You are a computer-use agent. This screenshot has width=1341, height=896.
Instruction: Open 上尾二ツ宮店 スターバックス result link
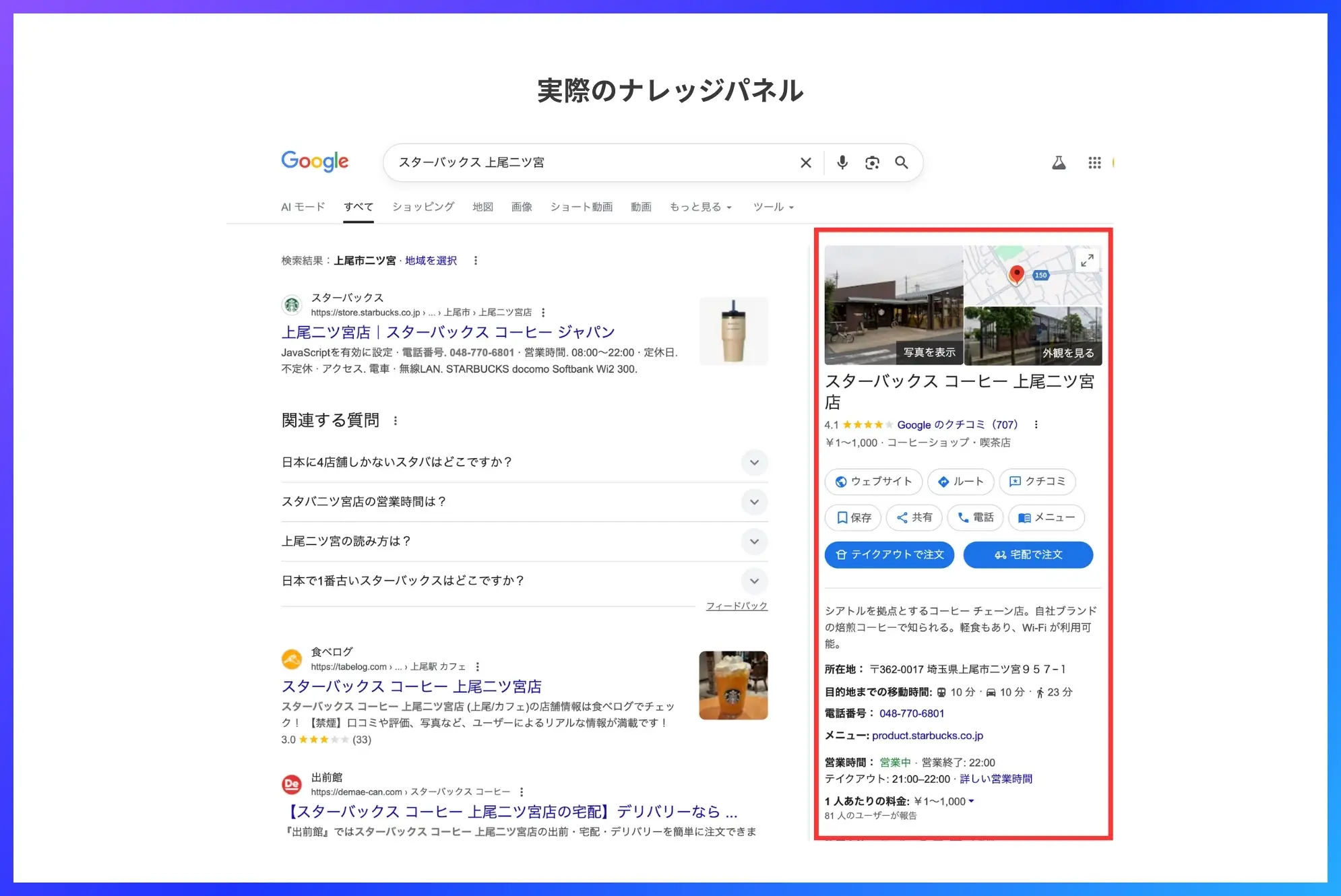pos(447,332)
